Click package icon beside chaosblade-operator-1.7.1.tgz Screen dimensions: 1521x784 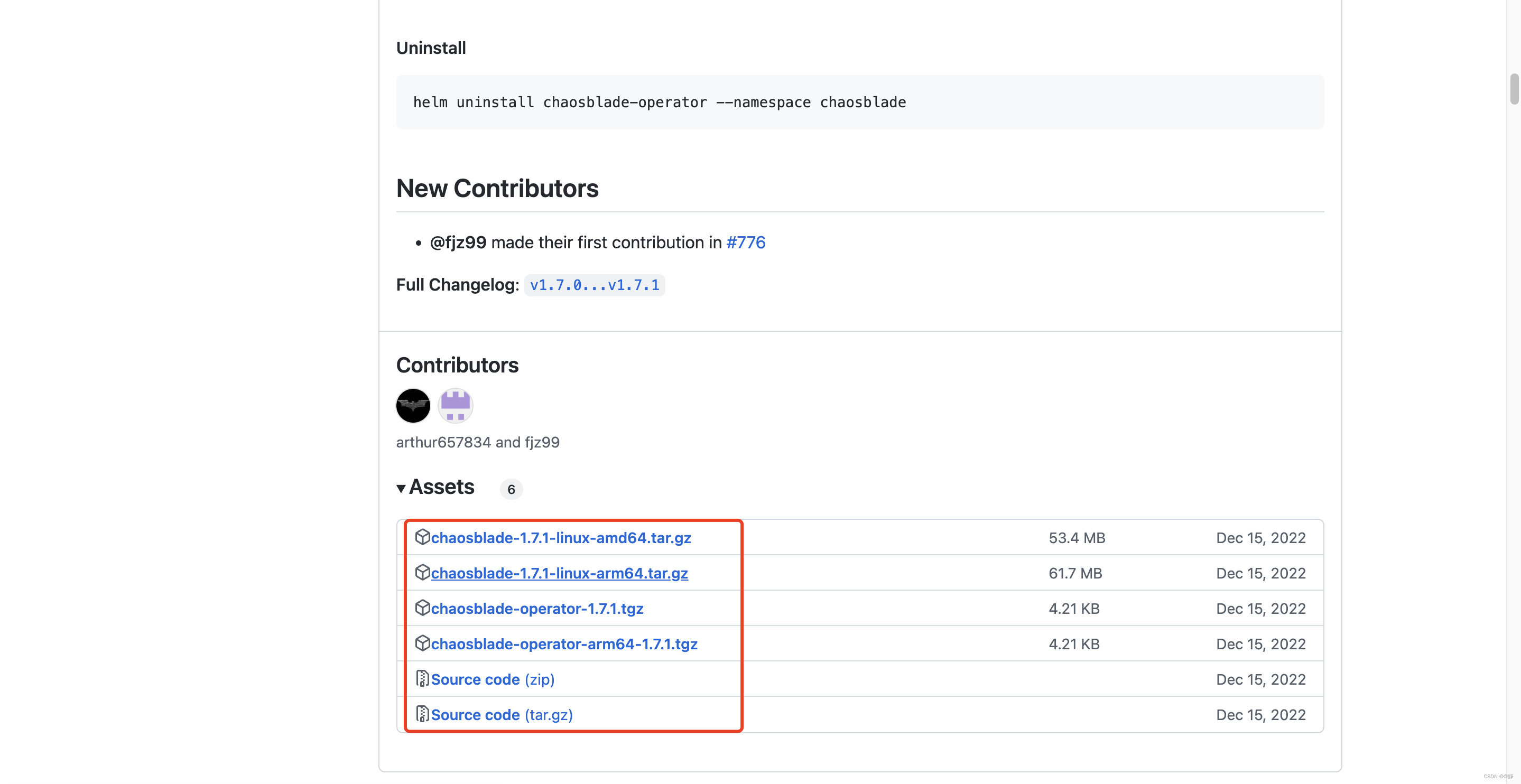[422, 608]
